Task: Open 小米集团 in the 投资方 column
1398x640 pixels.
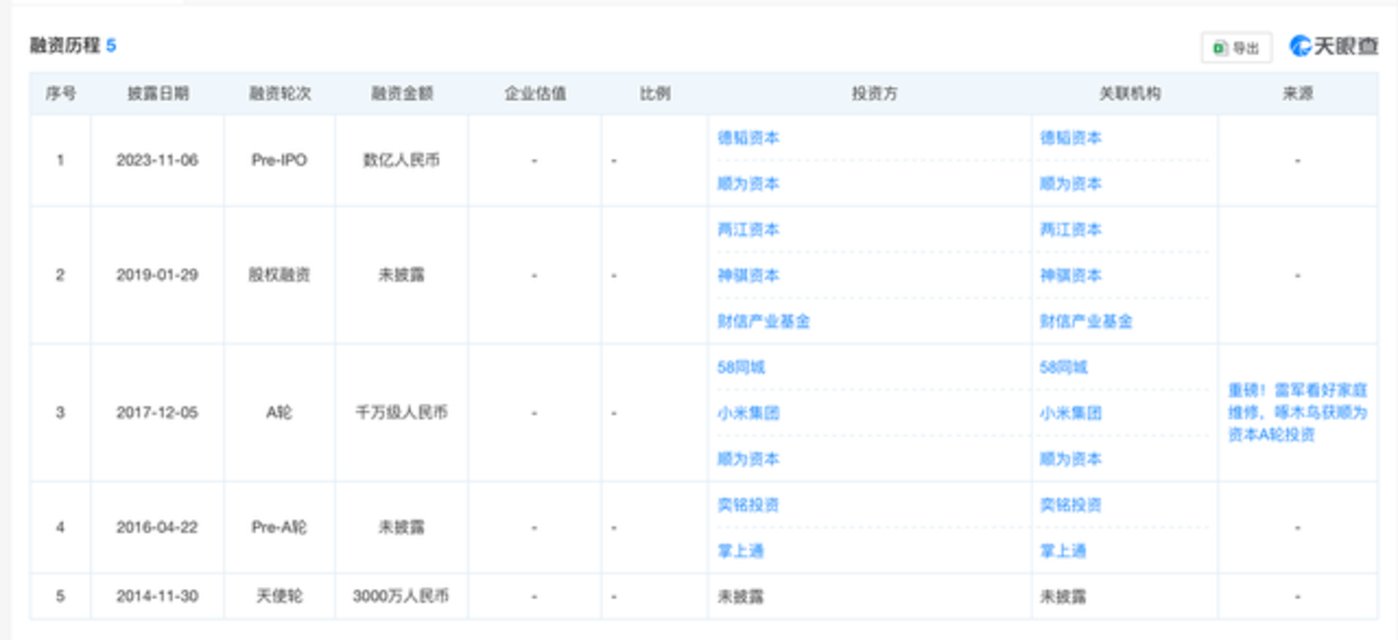Action: [x=748, y=413]
